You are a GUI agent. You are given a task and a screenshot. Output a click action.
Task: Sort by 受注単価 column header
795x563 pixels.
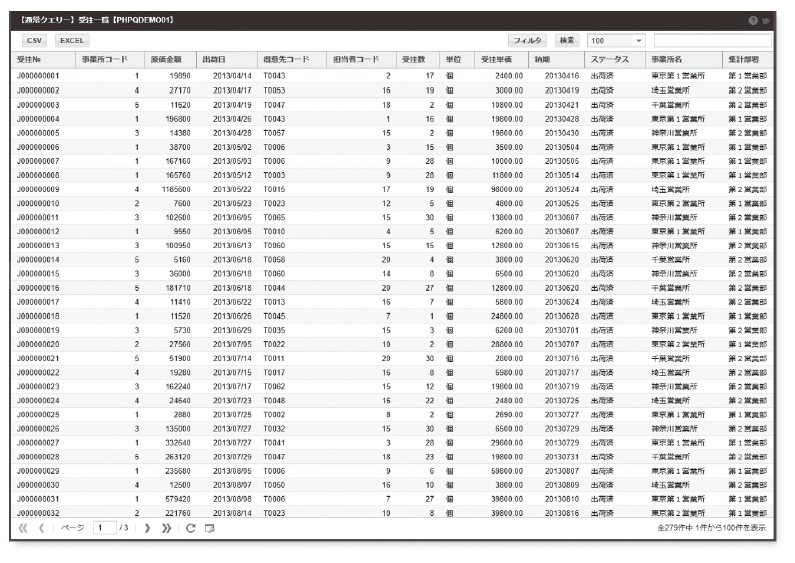[501, 60]
